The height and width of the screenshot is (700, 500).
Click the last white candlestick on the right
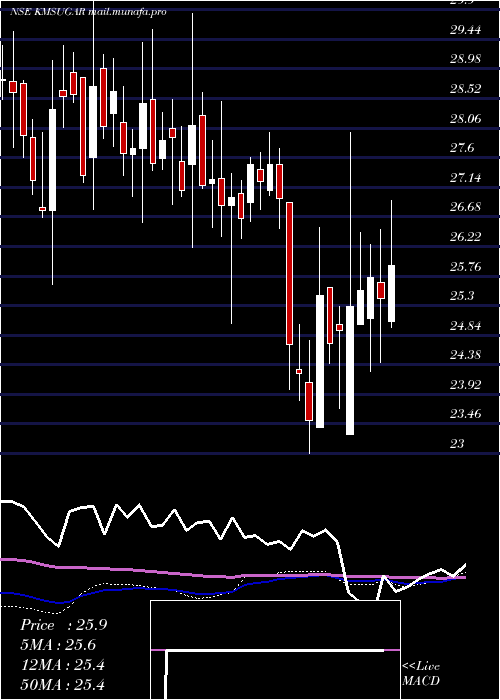[392, 293]
